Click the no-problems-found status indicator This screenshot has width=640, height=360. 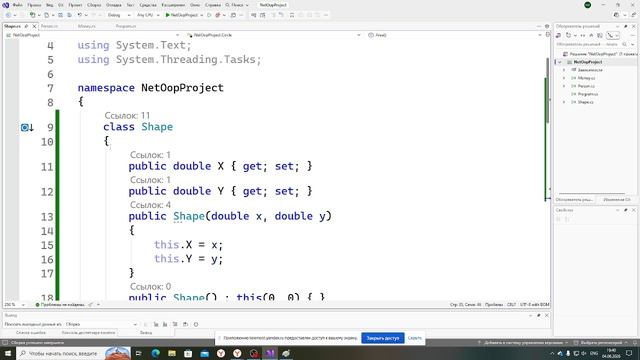click(60, 304)
